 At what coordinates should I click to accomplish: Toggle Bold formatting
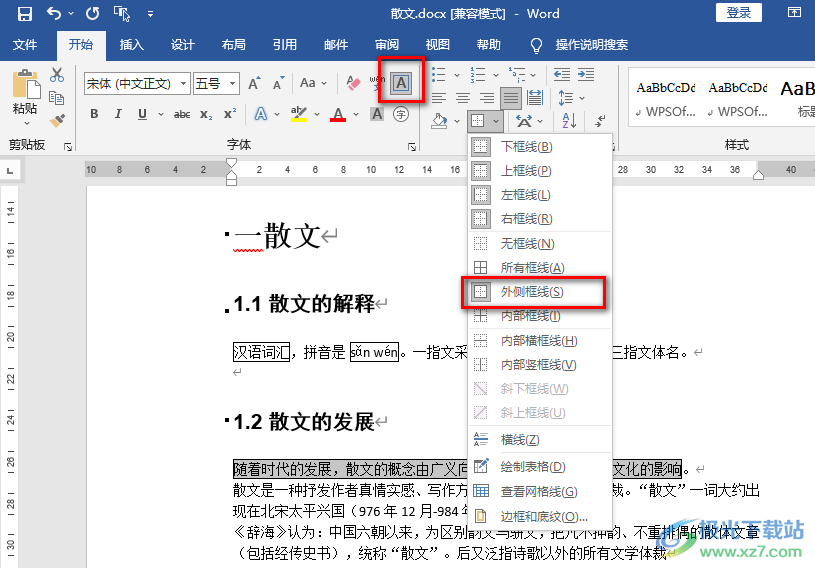click(94, 114)
